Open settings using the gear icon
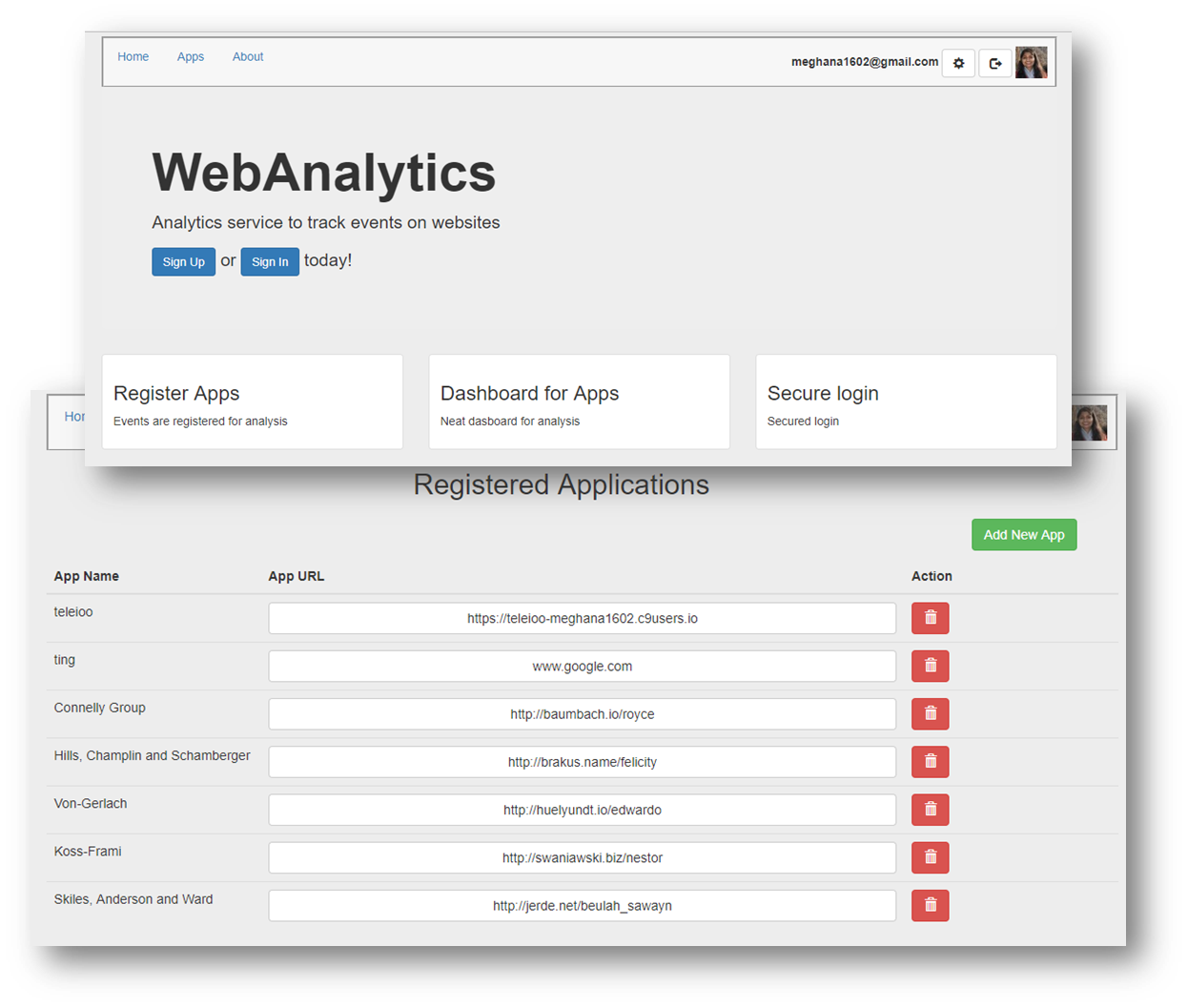This screenshot has width=1188, height=1008. pos(958,63)
